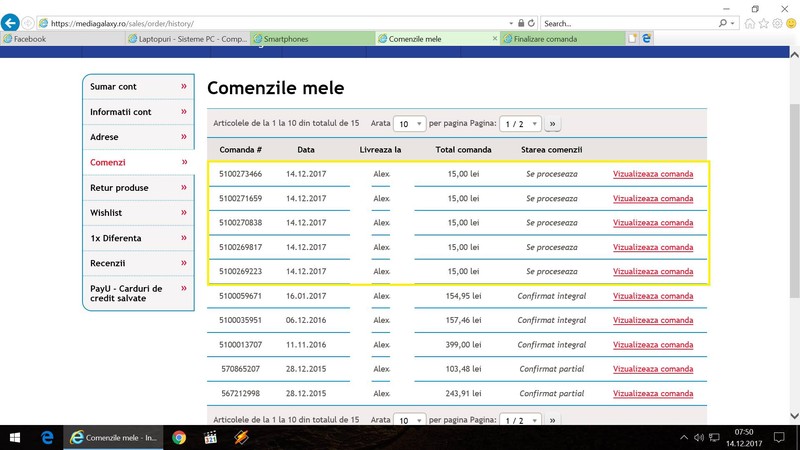Switch to the Finalizare comanda tab

pos(563,39)
